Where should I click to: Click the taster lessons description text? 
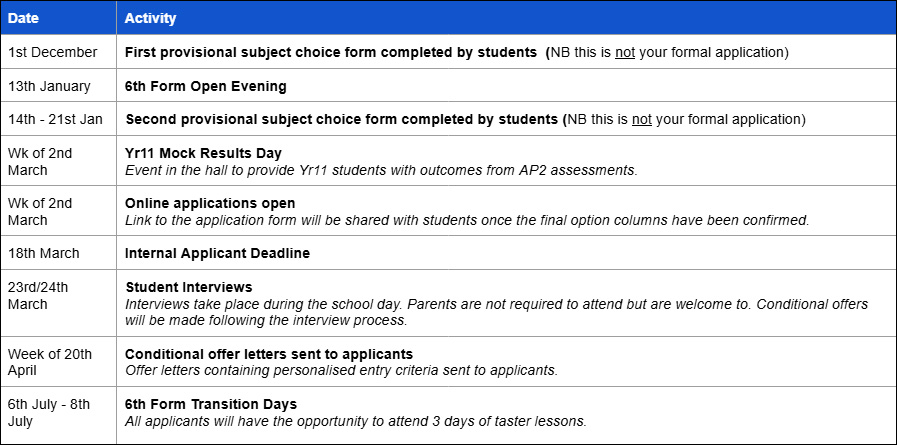tap(355, 421)
